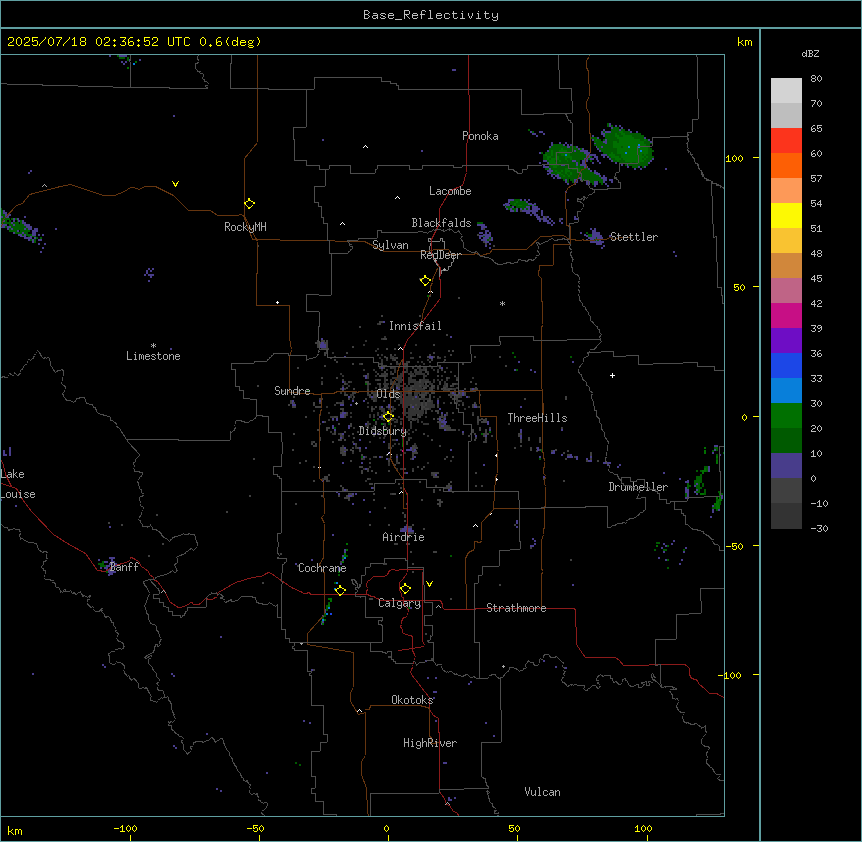Click the Limestone map label
Viewport: 862px width, 842px height.
coord(153,356)
